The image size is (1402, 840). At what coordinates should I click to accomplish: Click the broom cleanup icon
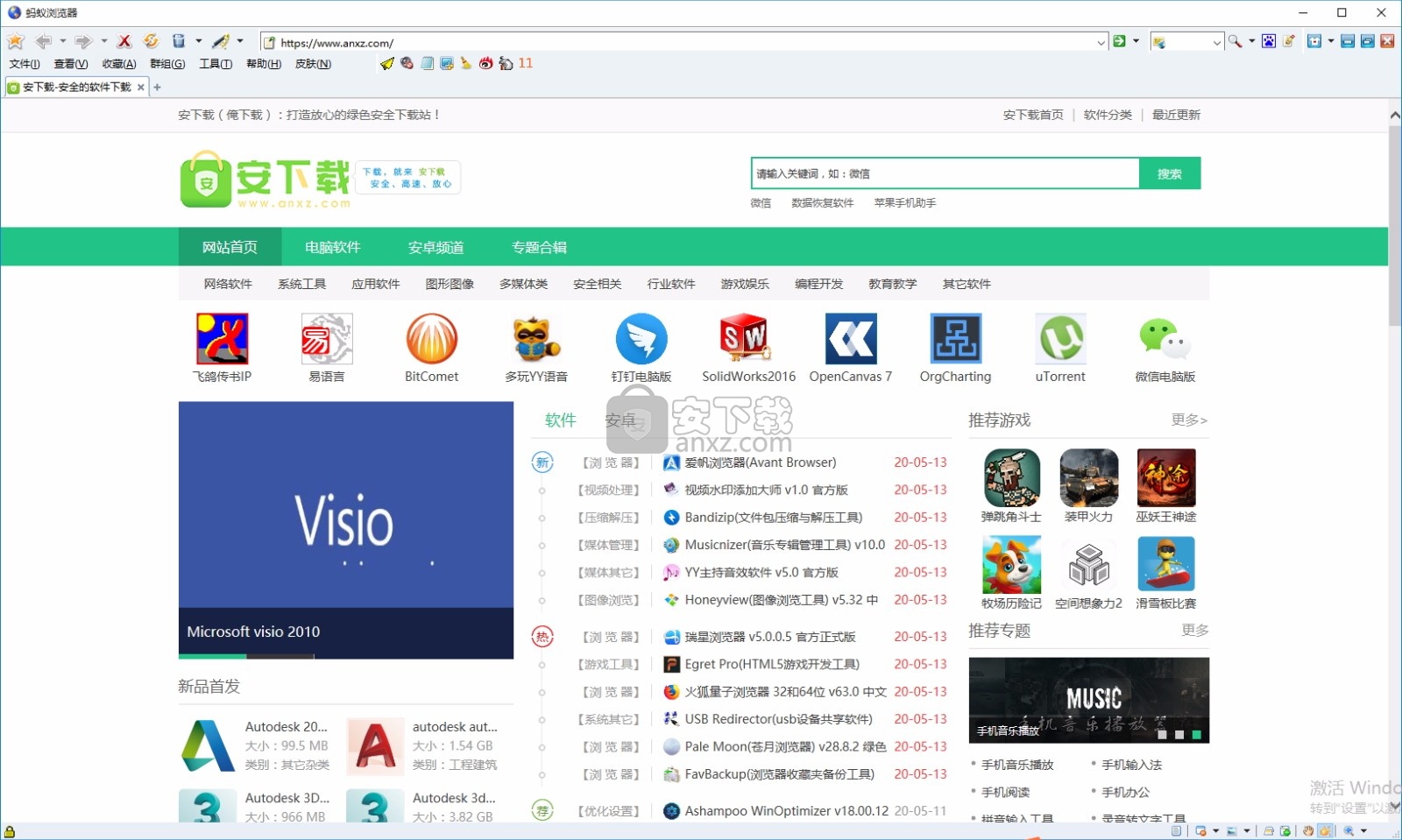point(466,63)
